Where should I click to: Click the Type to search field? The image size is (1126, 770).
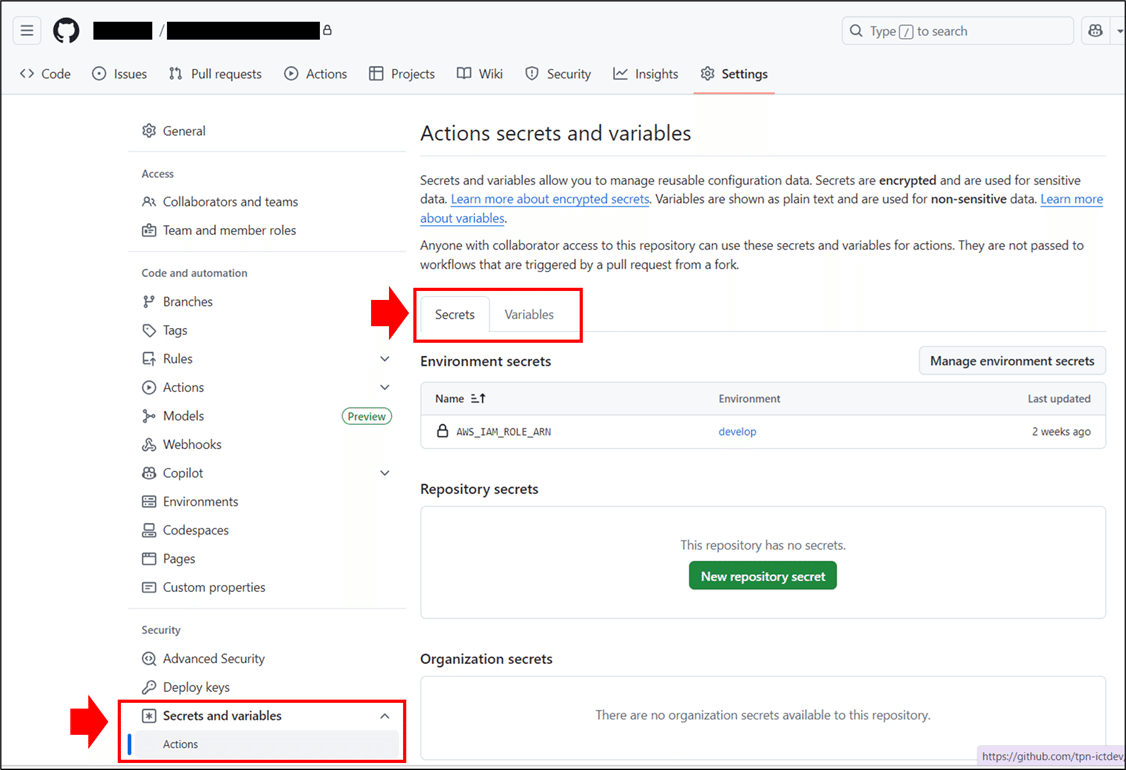click(x=955, y=30)
